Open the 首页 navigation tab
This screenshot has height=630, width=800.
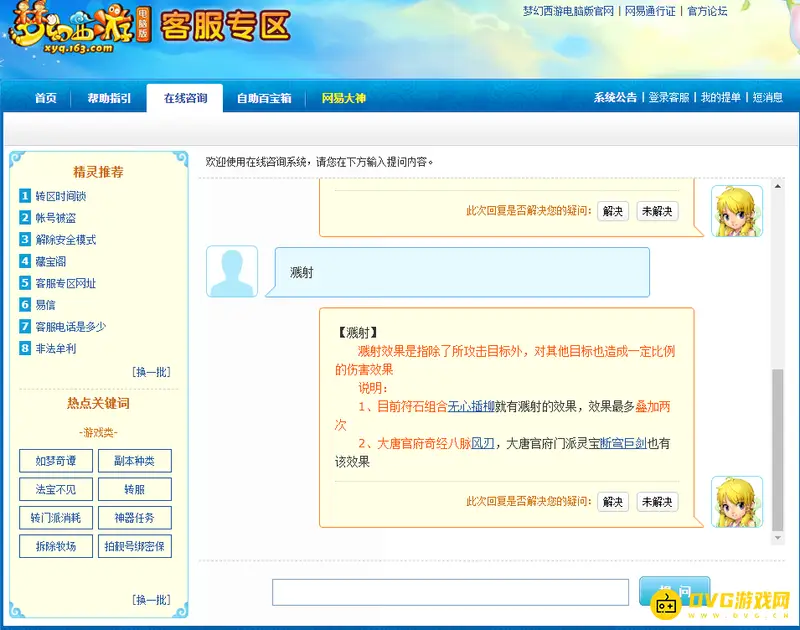coord(46,98)
